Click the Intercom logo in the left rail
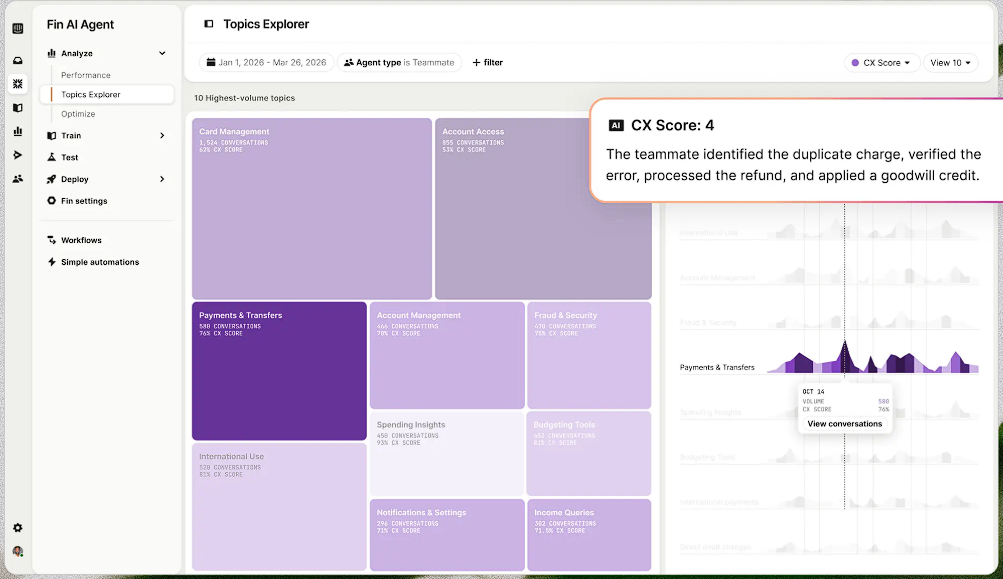 (17, 28)
